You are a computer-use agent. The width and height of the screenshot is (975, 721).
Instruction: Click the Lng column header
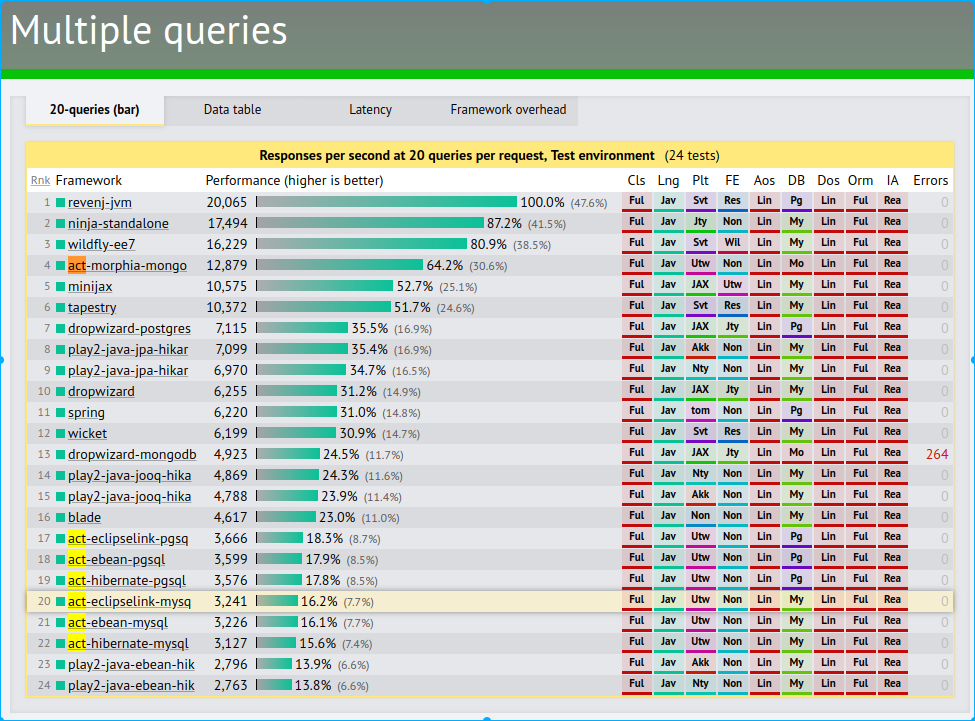click(x=668, y=181)
